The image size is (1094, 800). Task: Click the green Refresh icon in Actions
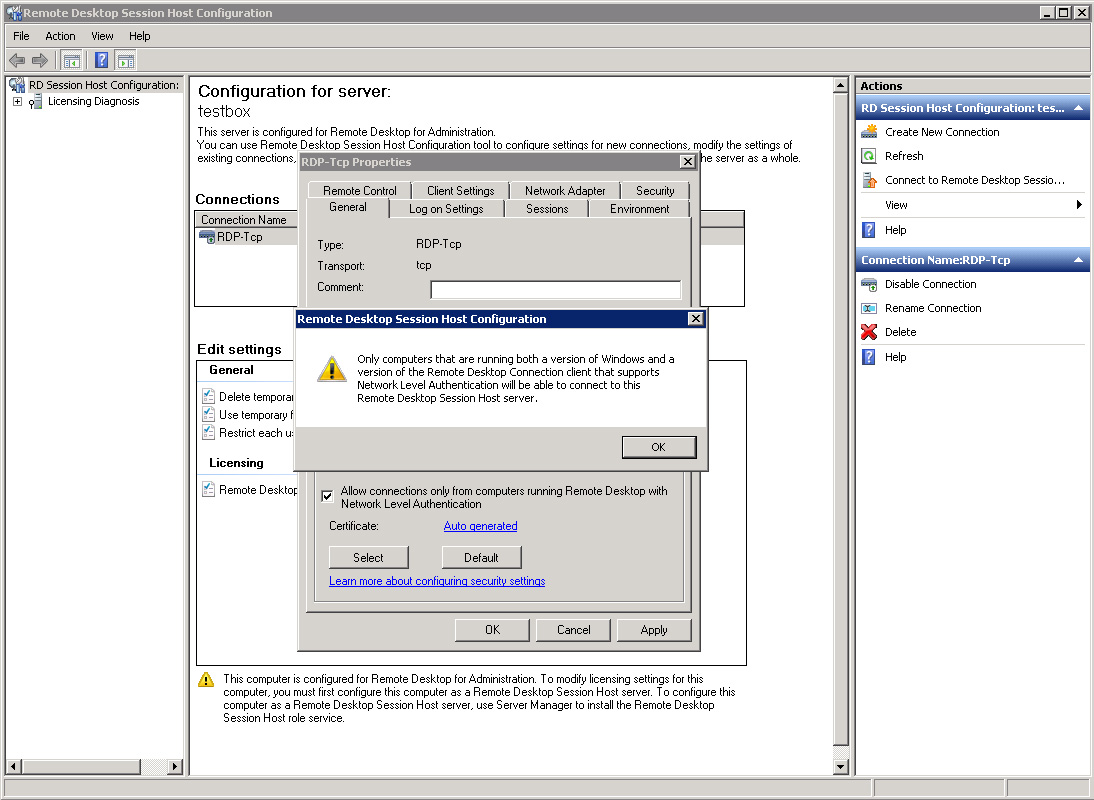click(x=869, y=156)
